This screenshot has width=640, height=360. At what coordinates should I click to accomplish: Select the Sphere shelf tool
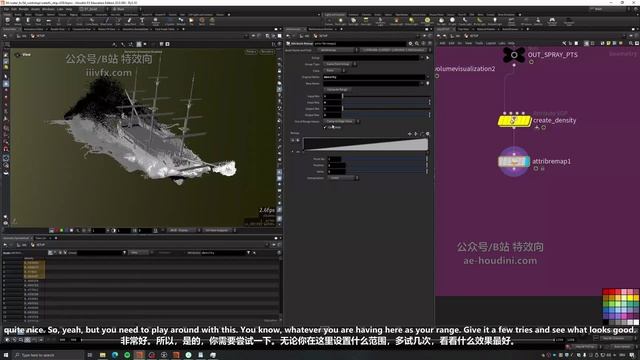18,21
